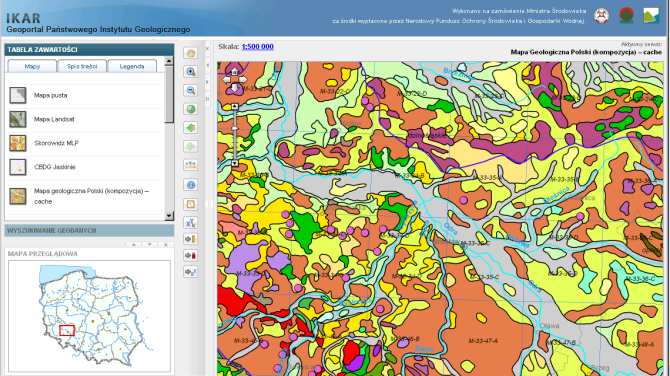Activate the zoom out magnifier tool
Image resolution: width=670 pixels, height=376 pixels.
tap(191, 90)
